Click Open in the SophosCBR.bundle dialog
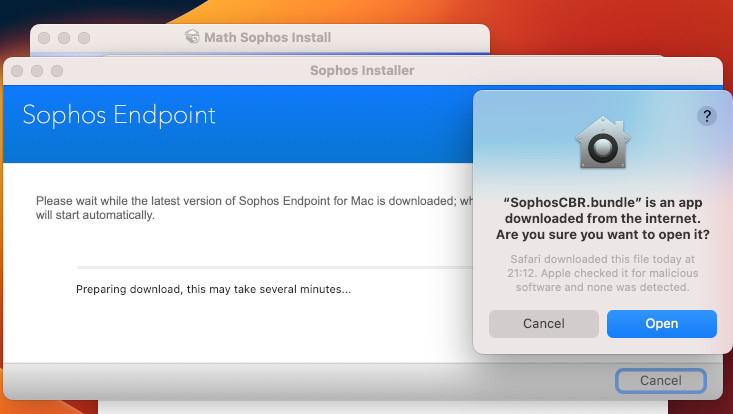Image resolution: width=733 pixels, height=414 pixels. pyautogui.click(x=661, y=324)
